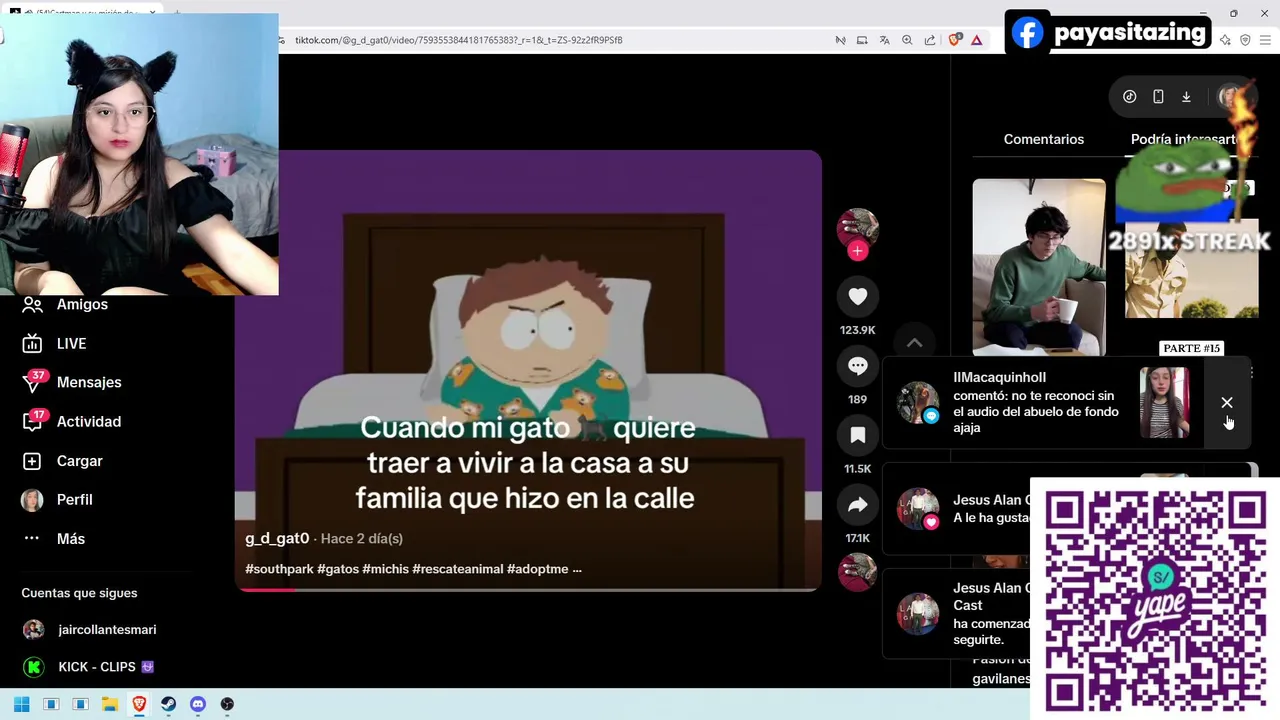1280x720 pixels.
Task: Click the TikTok coin icon in top pill
Action: click(1129, 97)
